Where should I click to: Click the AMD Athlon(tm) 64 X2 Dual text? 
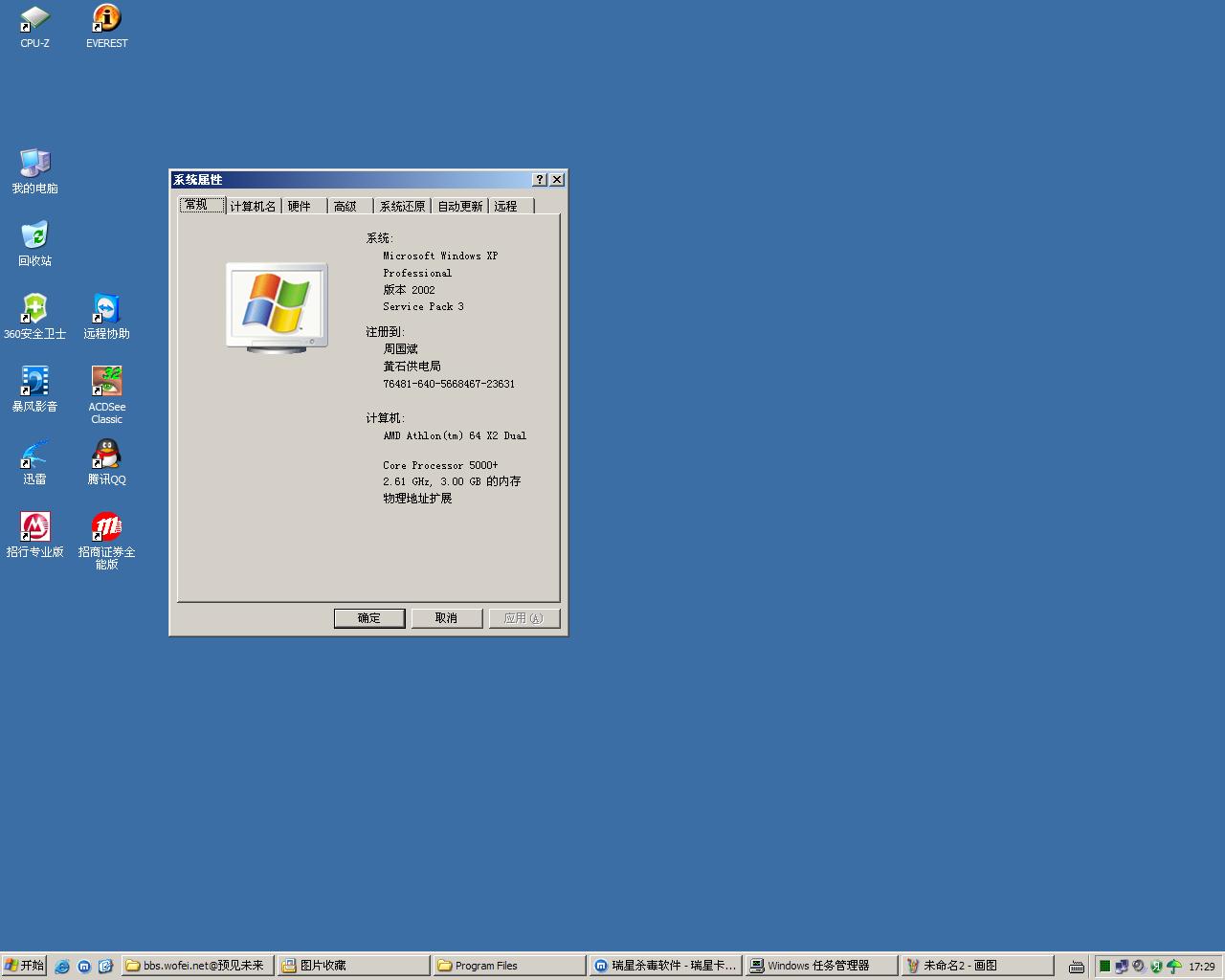pyautogui.click(x=455, y=436)
